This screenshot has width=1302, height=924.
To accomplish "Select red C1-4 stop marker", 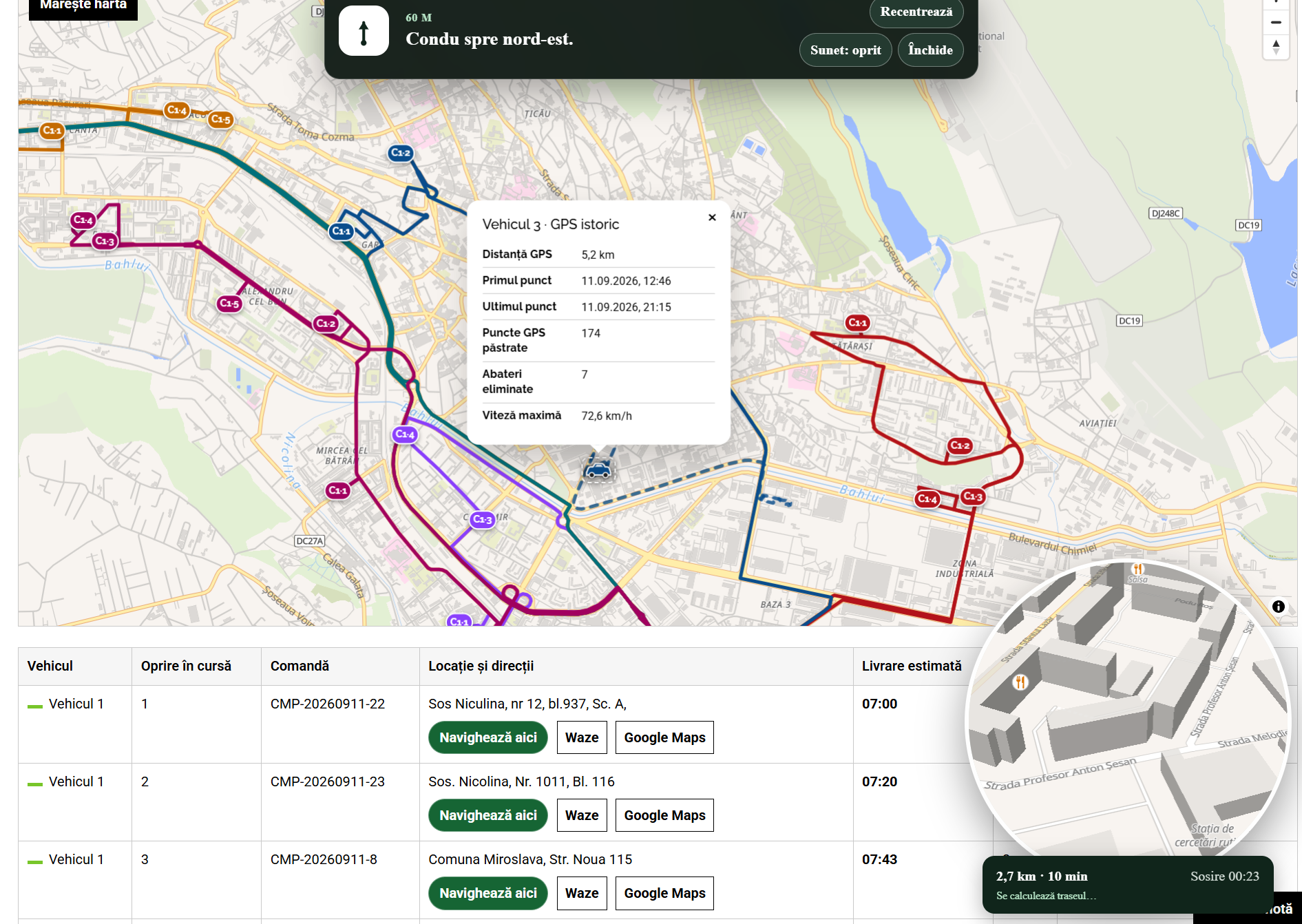I will pyautogui.click(x=927, y=498).
